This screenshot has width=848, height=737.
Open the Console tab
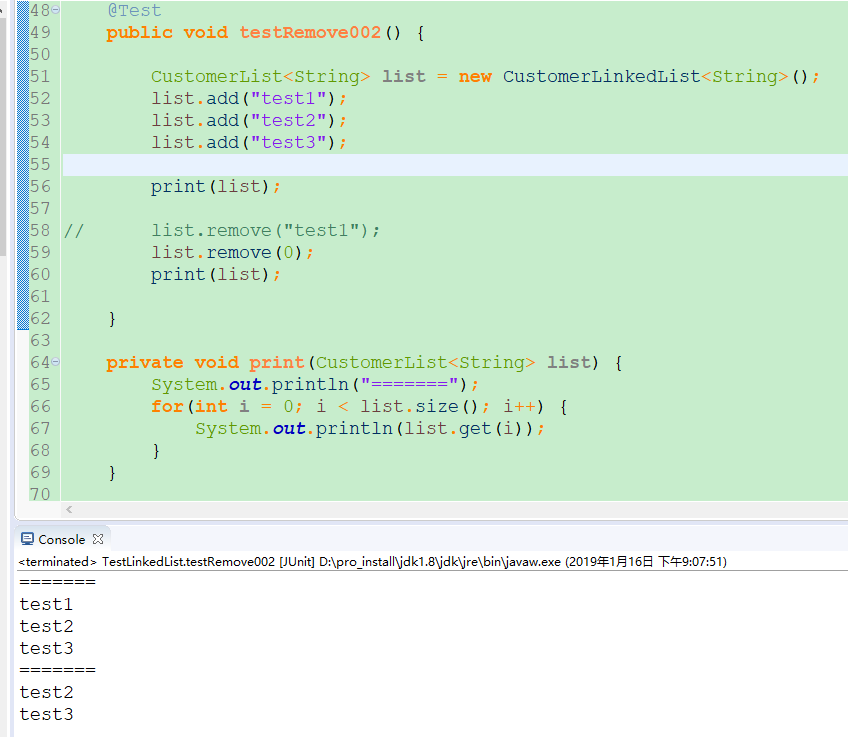(x=62, y=540)
